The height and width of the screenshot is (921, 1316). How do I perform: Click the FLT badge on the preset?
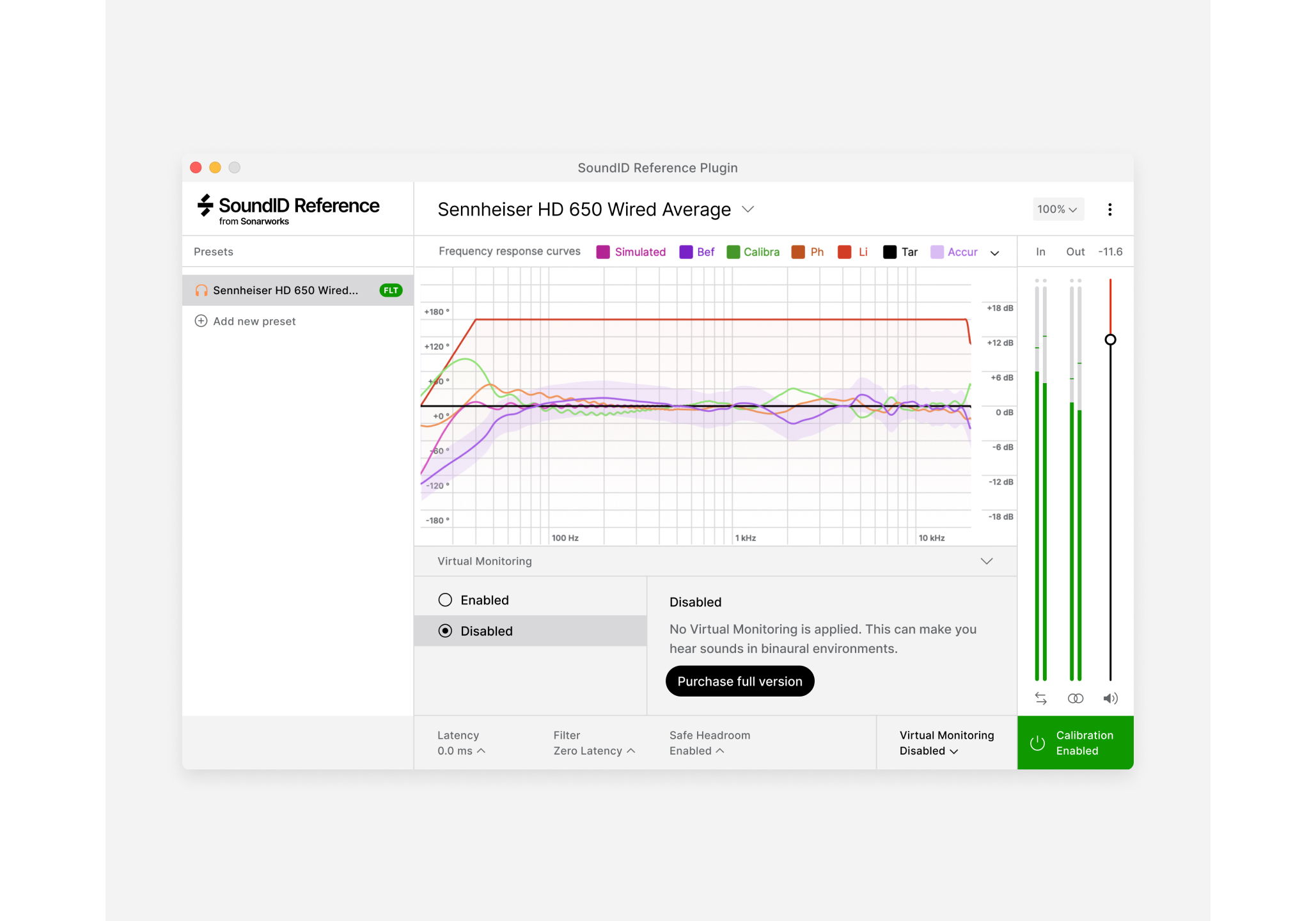pos(391,290)
